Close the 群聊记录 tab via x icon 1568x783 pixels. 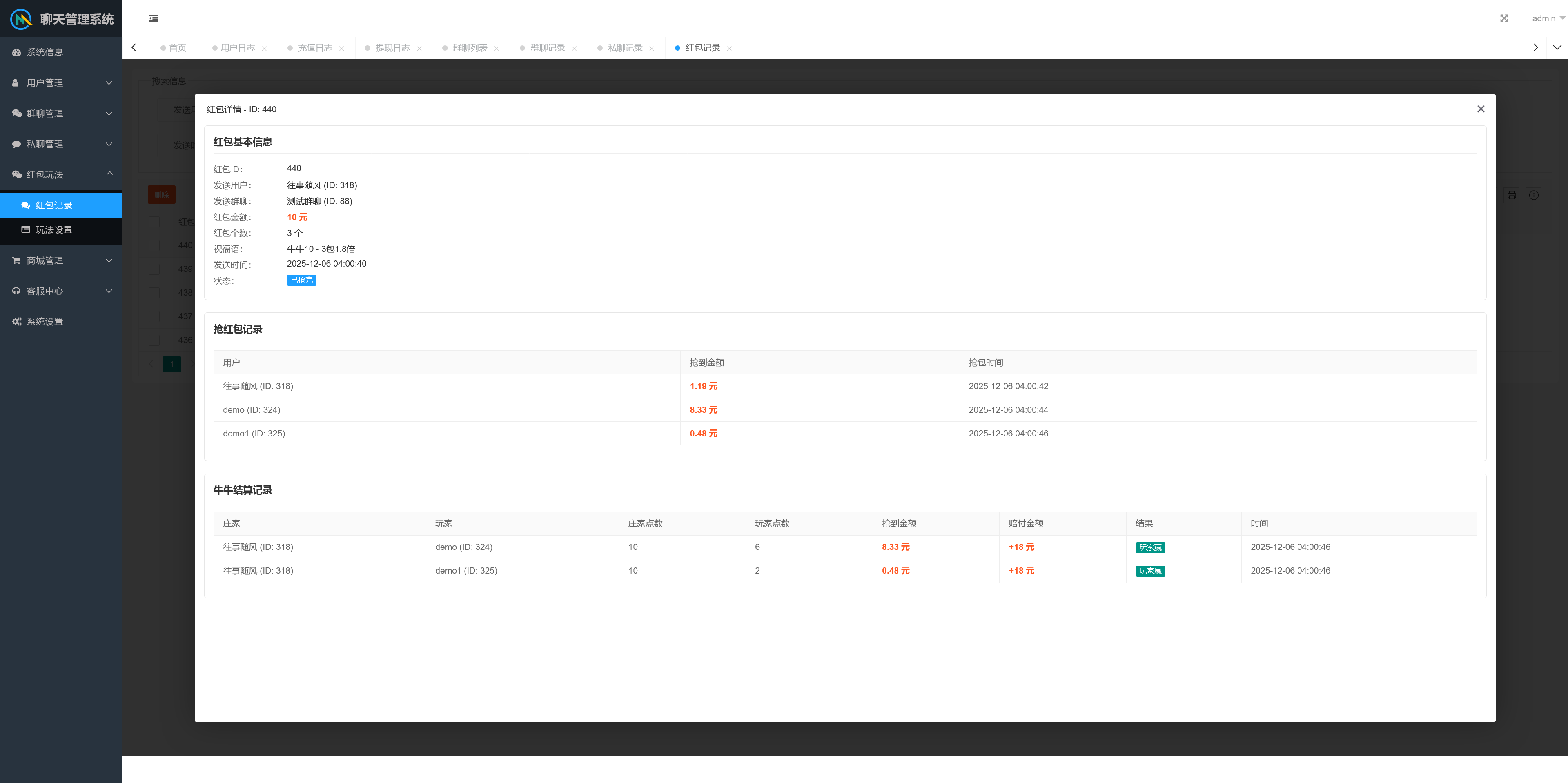574,49
